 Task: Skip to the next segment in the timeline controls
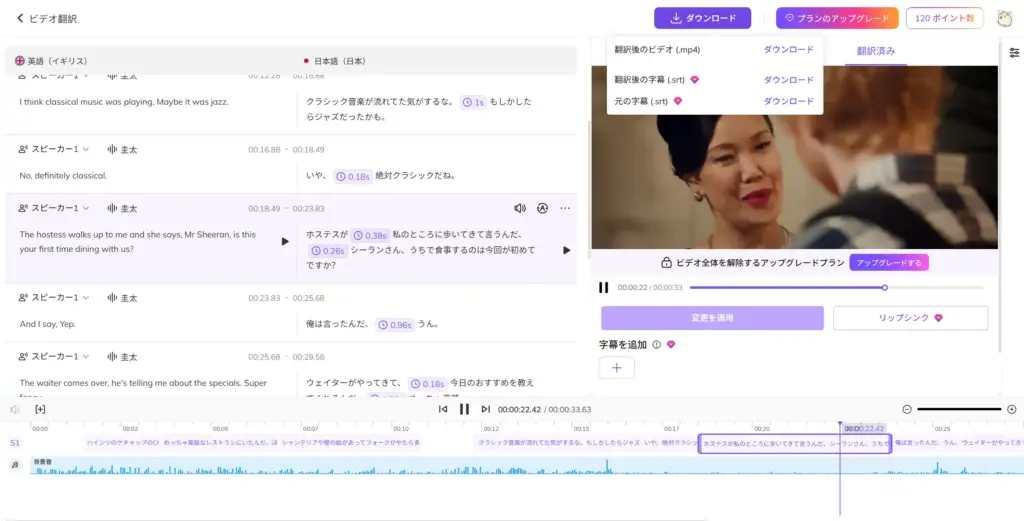point(486,409)
